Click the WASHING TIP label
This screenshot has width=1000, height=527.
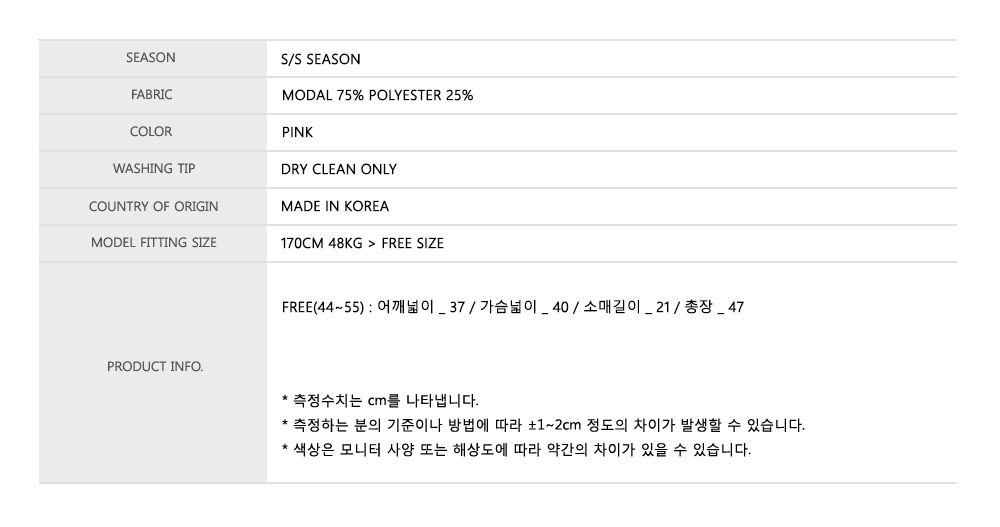point(153,169)
